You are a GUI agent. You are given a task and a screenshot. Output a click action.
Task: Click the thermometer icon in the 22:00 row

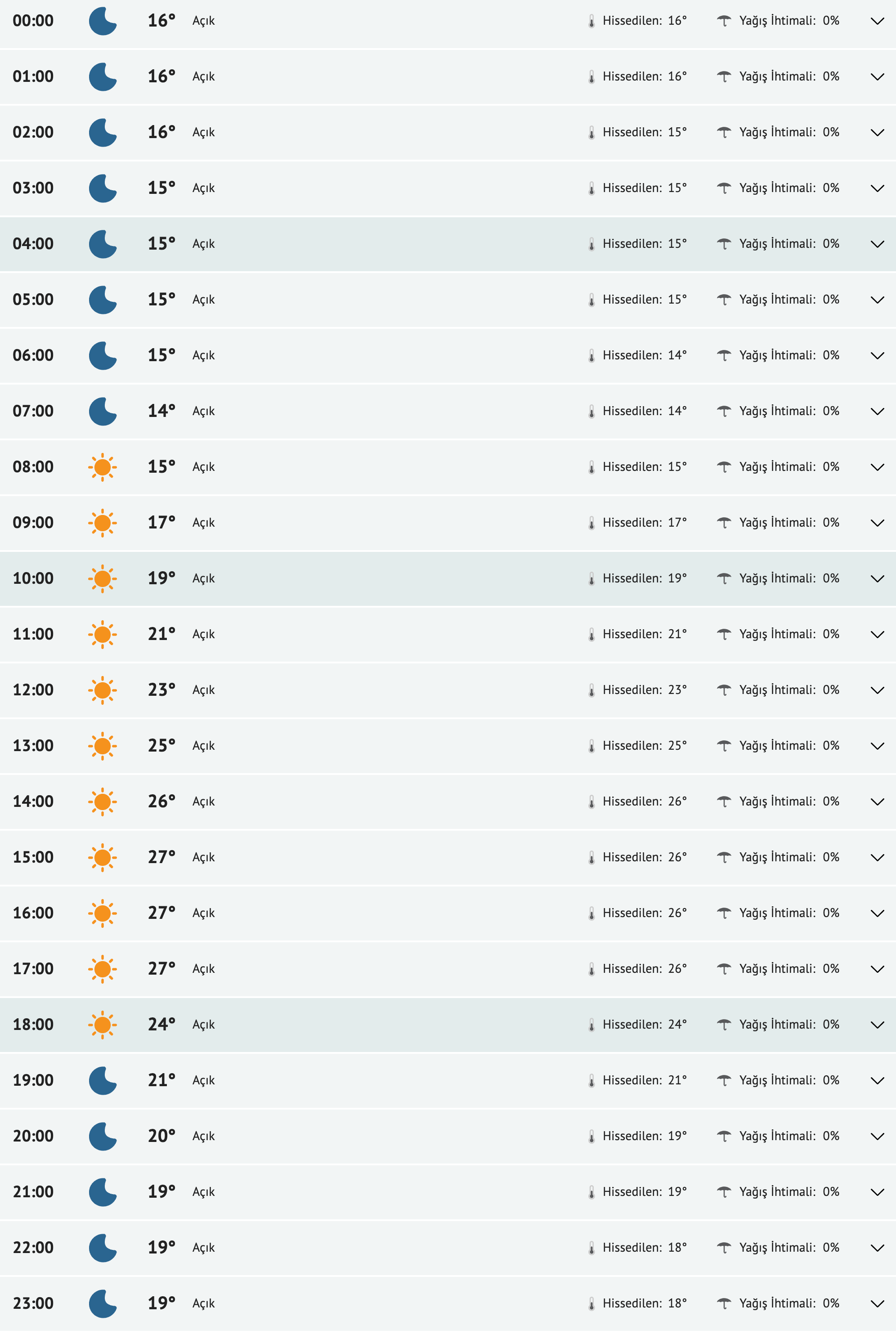point(591,1248)
